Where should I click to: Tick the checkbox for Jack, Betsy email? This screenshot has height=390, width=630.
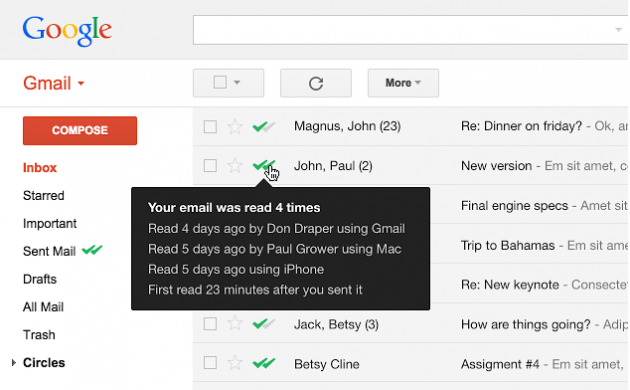[210, 324]
